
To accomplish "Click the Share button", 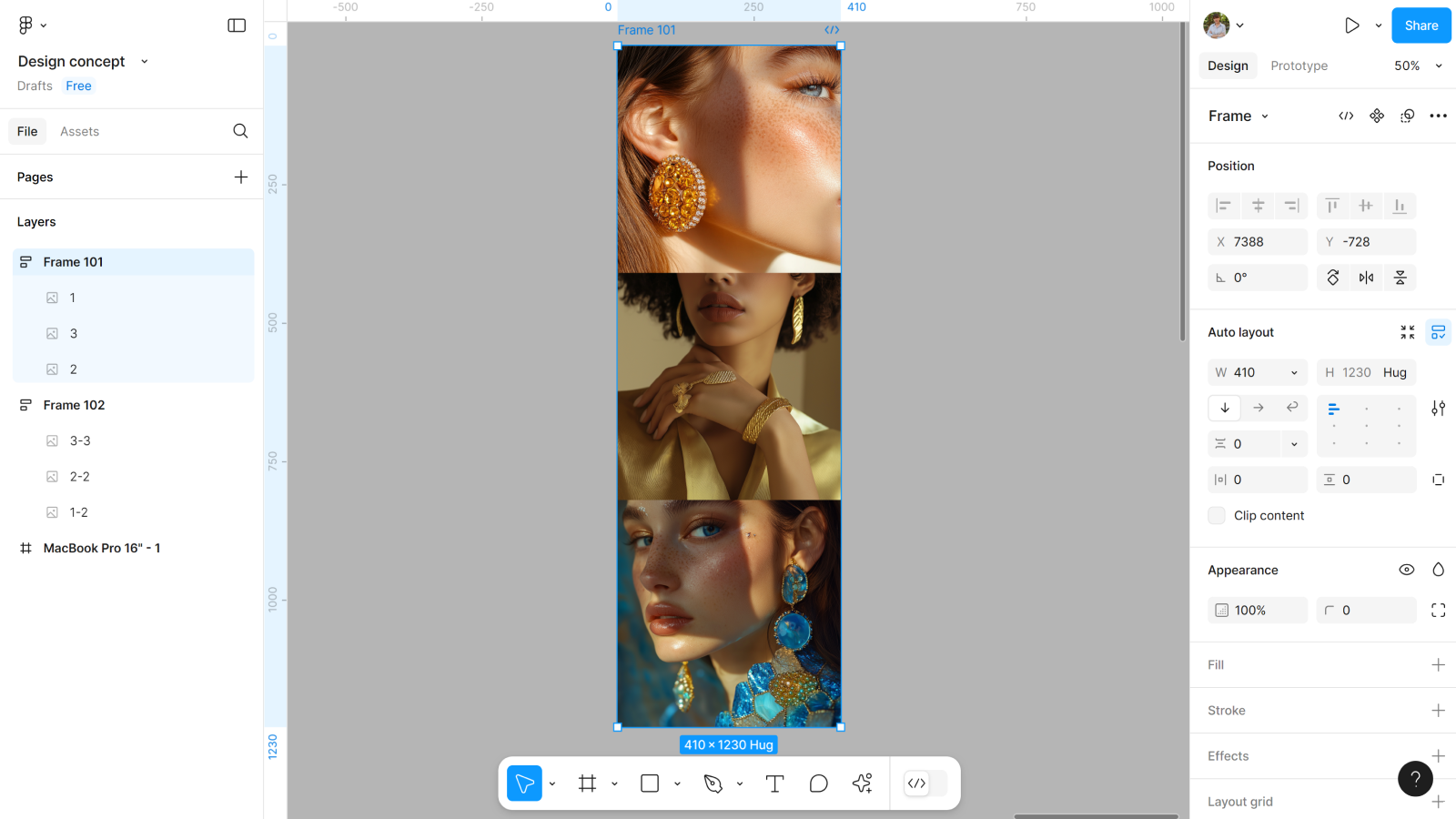I will point(1421,25).
